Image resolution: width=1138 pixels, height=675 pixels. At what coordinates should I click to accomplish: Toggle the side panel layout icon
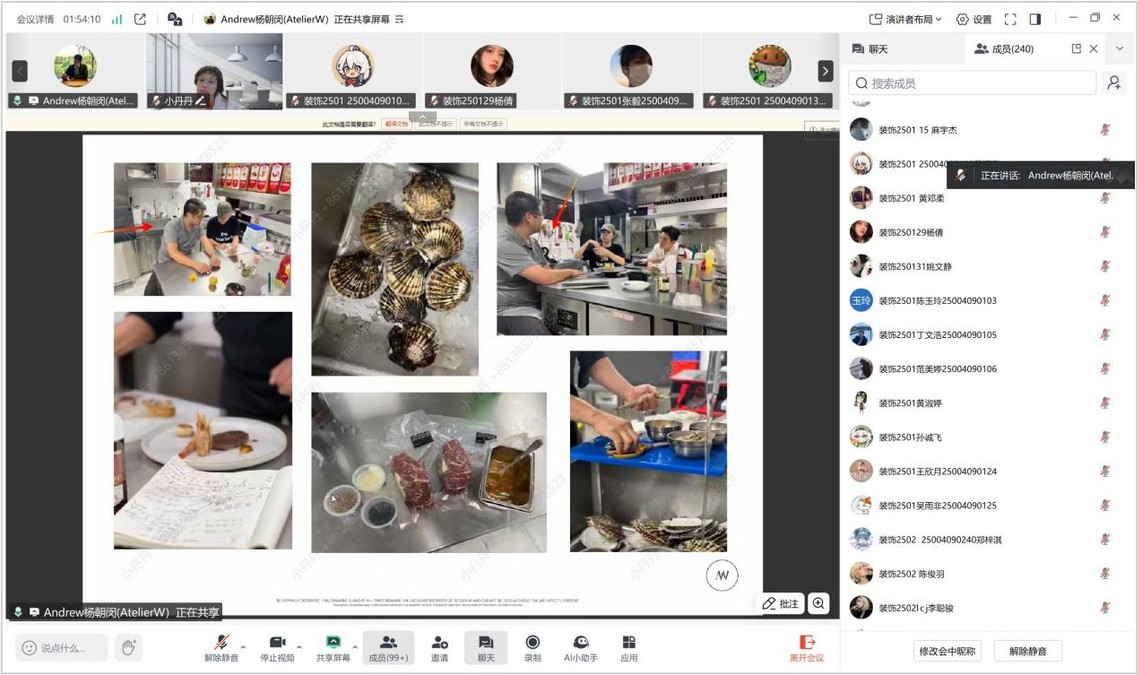coord(1035,19)
